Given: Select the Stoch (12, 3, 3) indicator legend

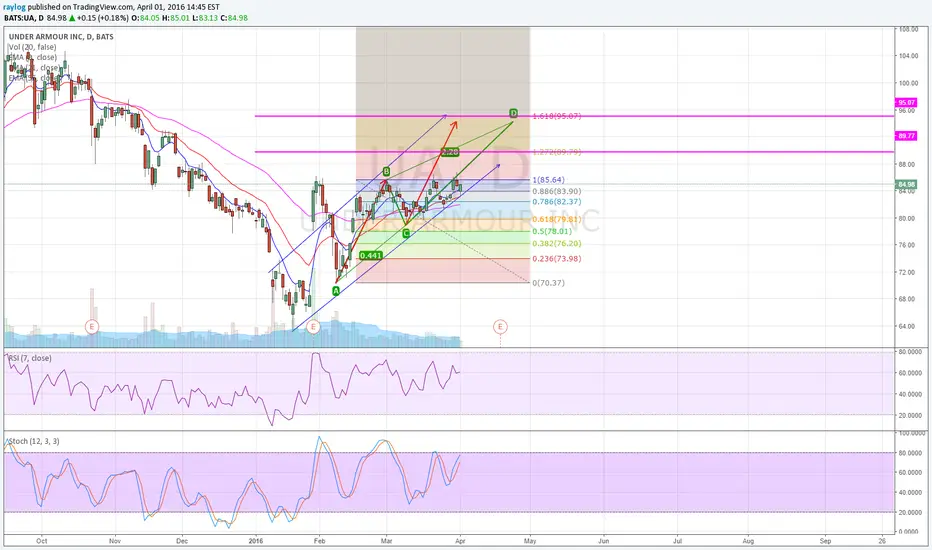Looking at the screenshot, I should click(34, 441).
